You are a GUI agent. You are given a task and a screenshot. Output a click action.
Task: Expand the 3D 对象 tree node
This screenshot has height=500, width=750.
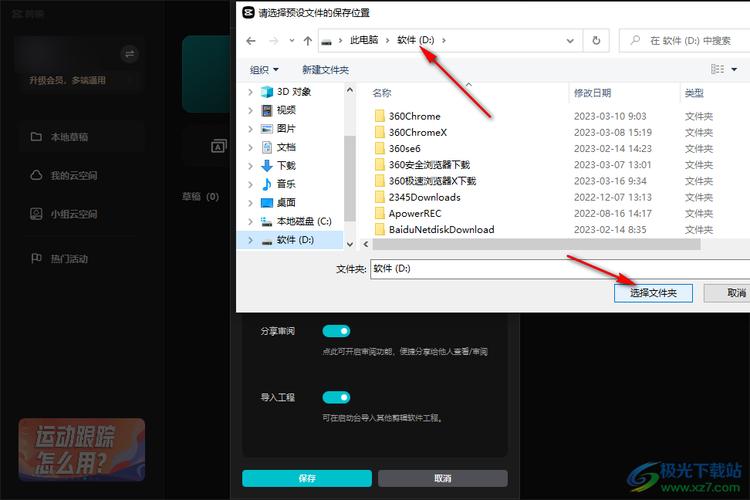point(250,92)
